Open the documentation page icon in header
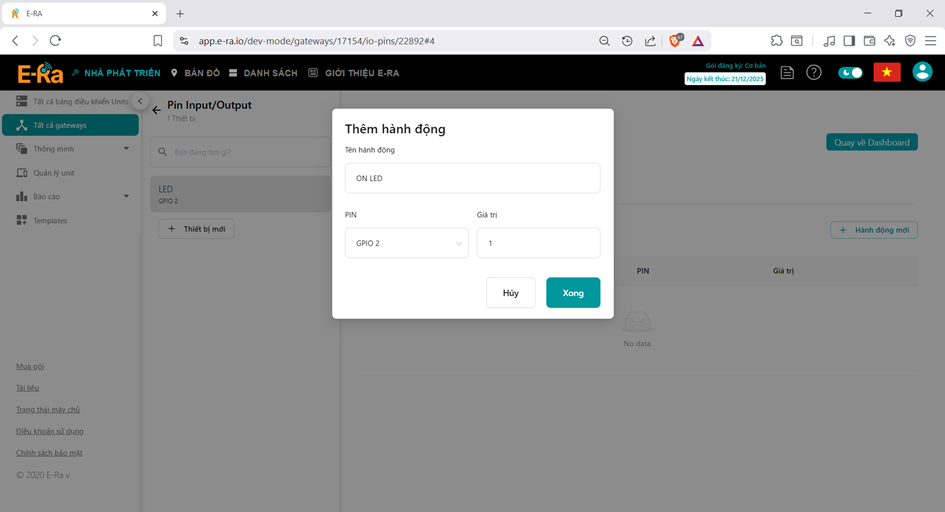Viewport: 945px width, 512px height. coord(788,73)
